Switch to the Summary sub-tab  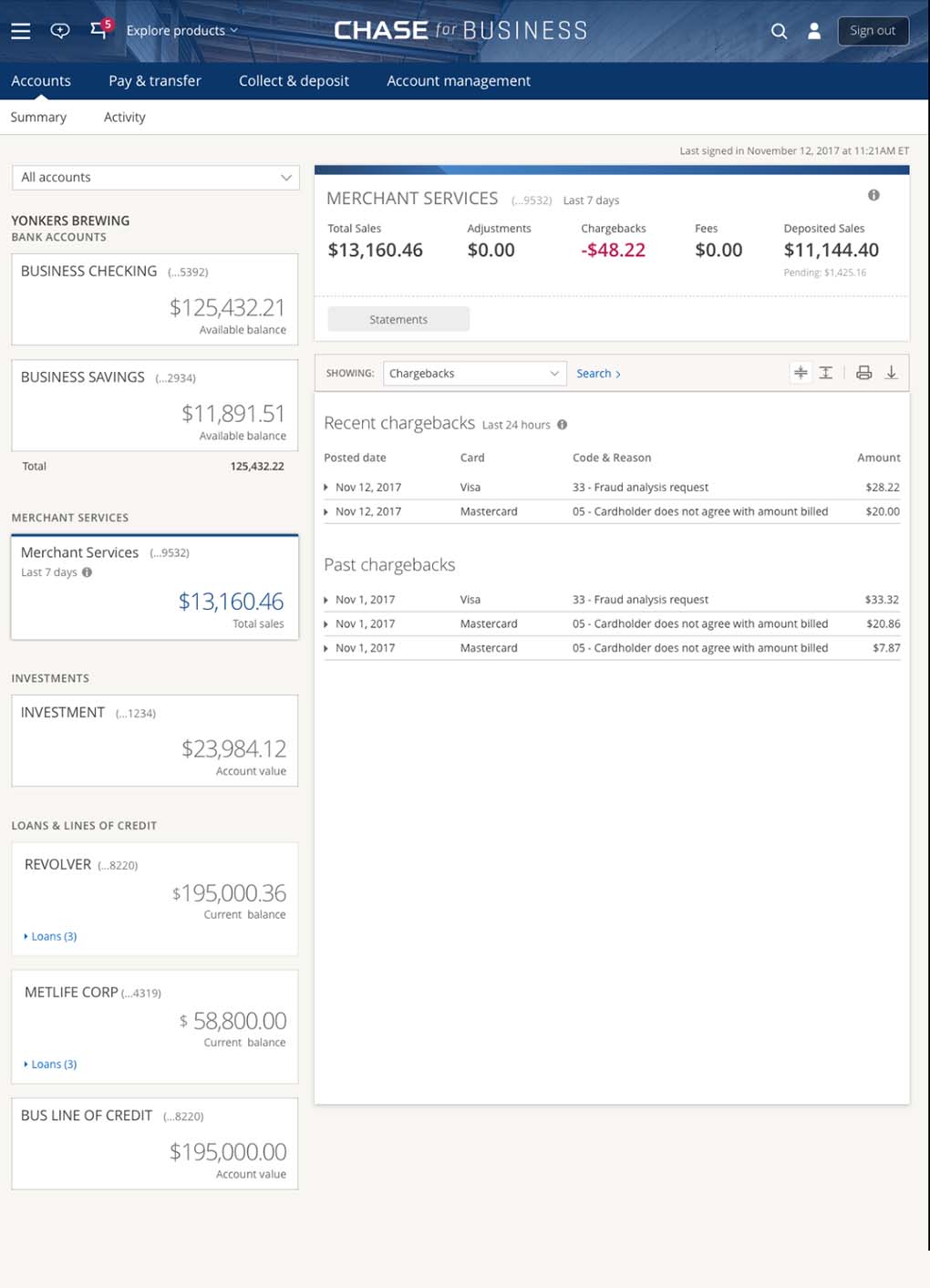click(38, 118)
